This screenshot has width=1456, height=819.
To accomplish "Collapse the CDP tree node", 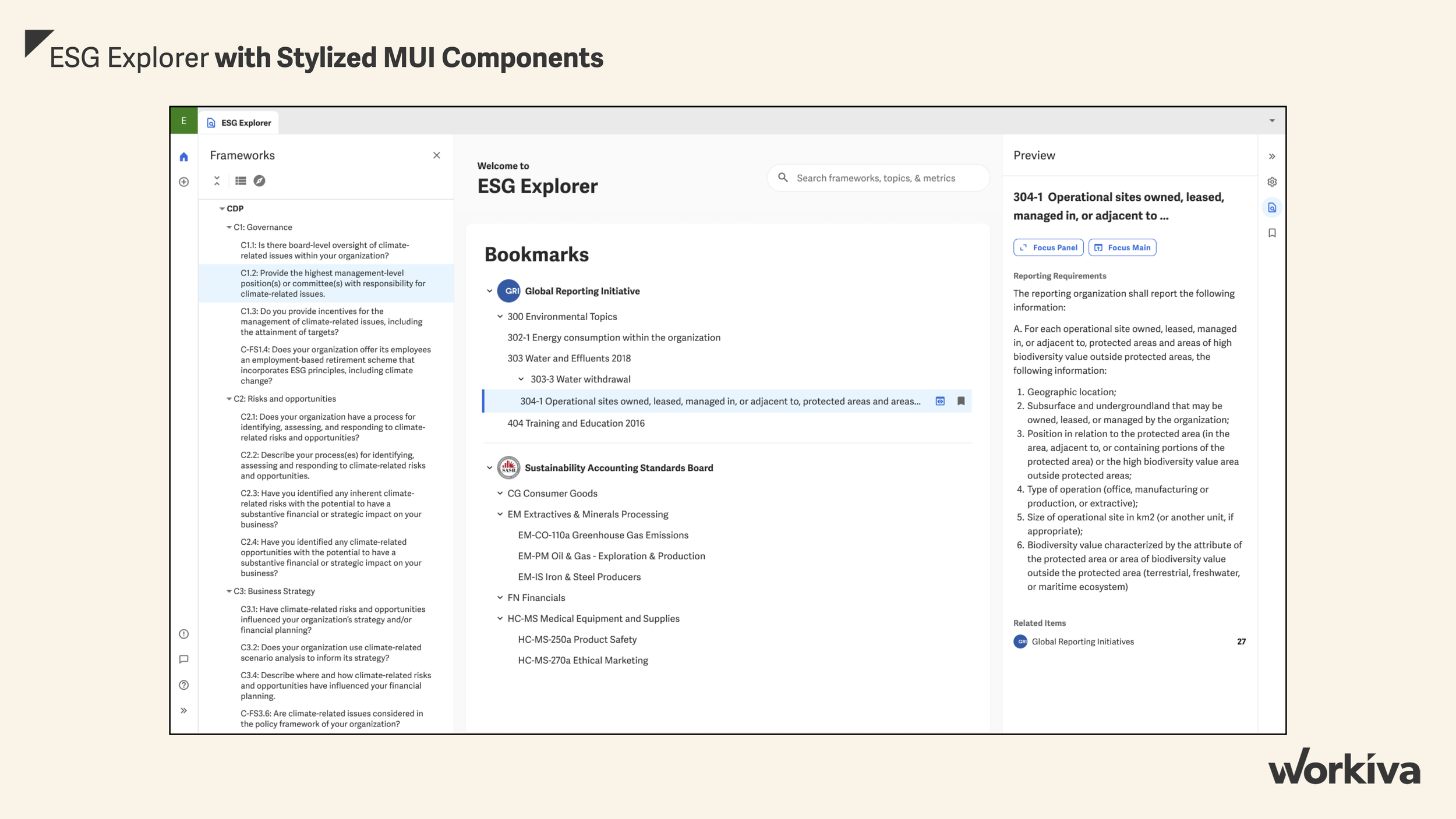I will [221, 208].
